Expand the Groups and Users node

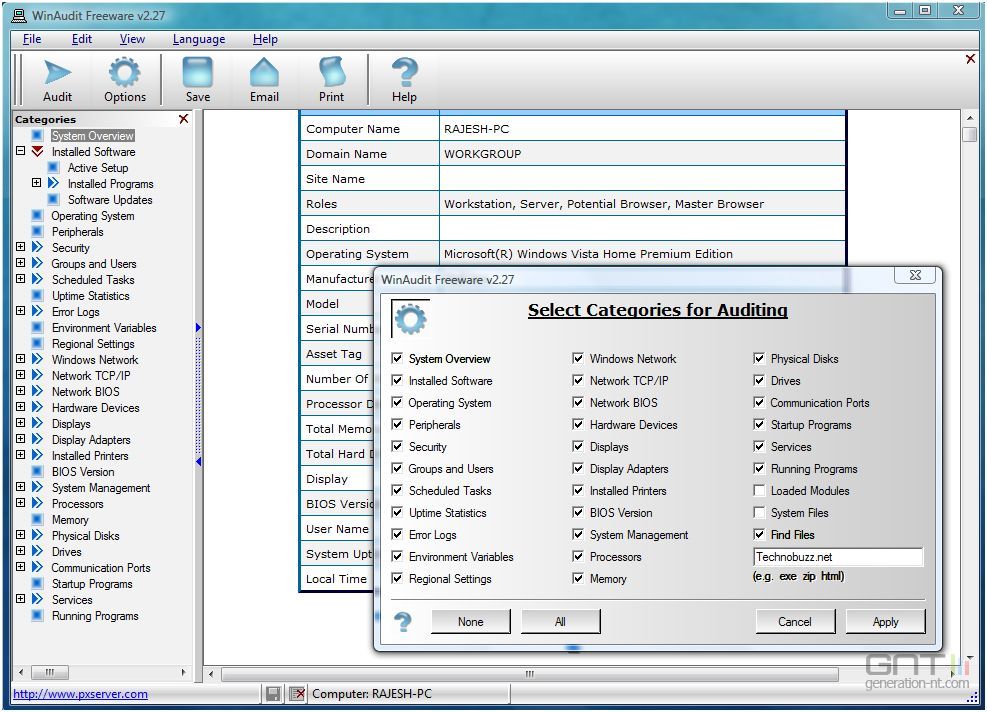pos(21,263)
